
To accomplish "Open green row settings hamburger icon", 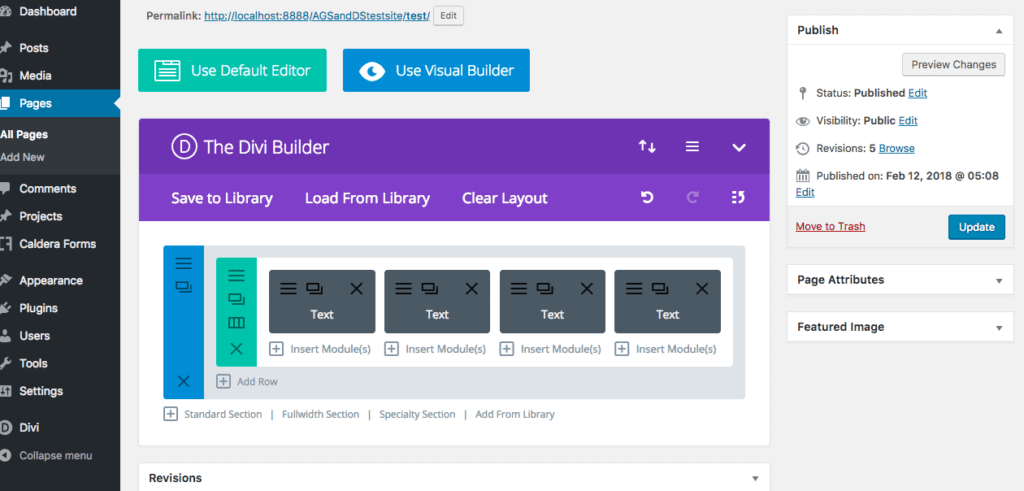I will point(236,276).
